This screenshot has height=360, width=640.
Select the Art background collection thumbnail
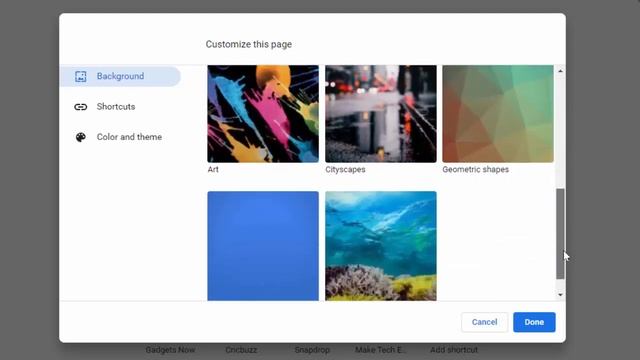tap(263, 114)
